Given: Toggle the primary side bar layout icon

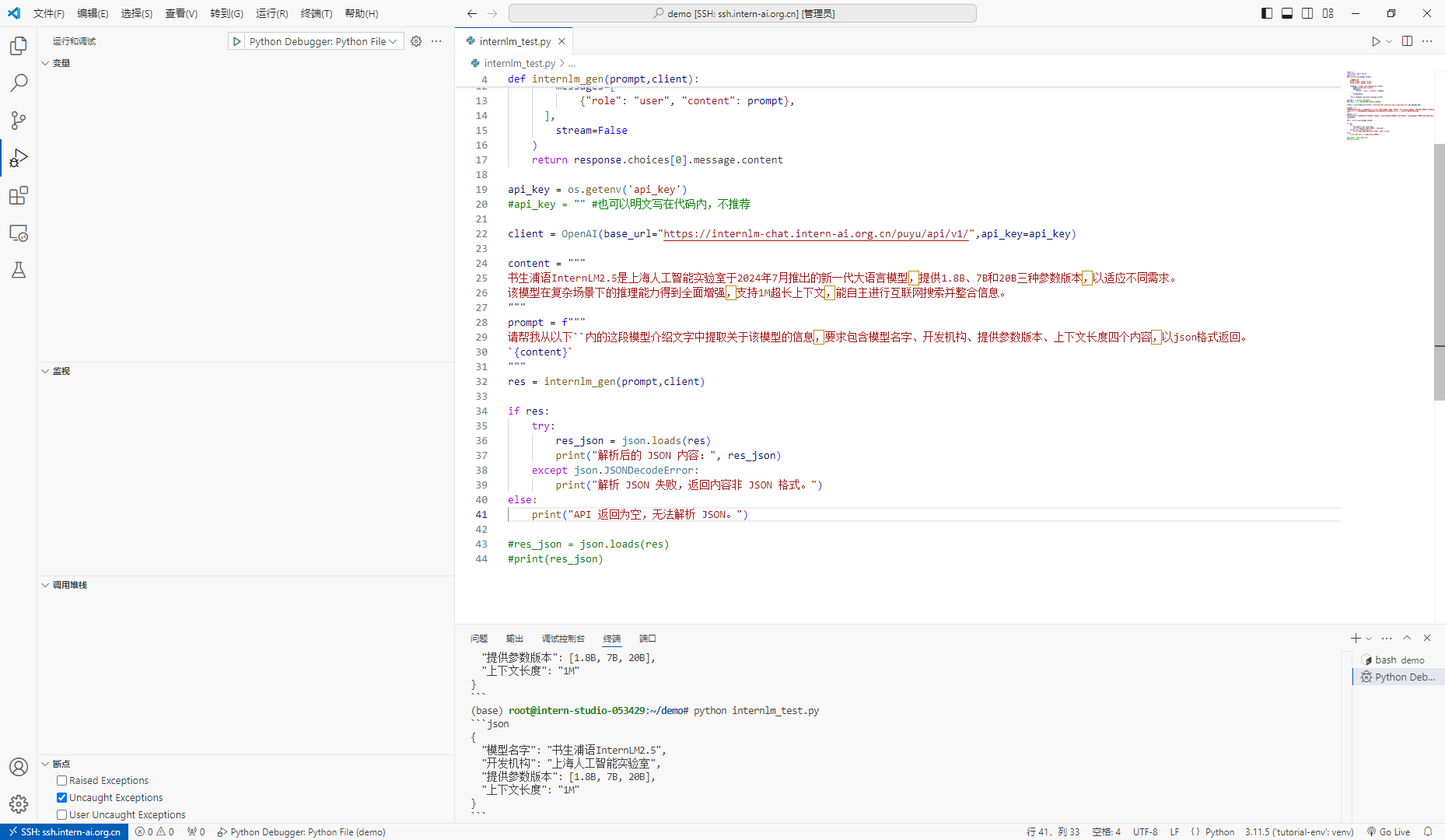Looking at the screenshot, I should 1267,13.
